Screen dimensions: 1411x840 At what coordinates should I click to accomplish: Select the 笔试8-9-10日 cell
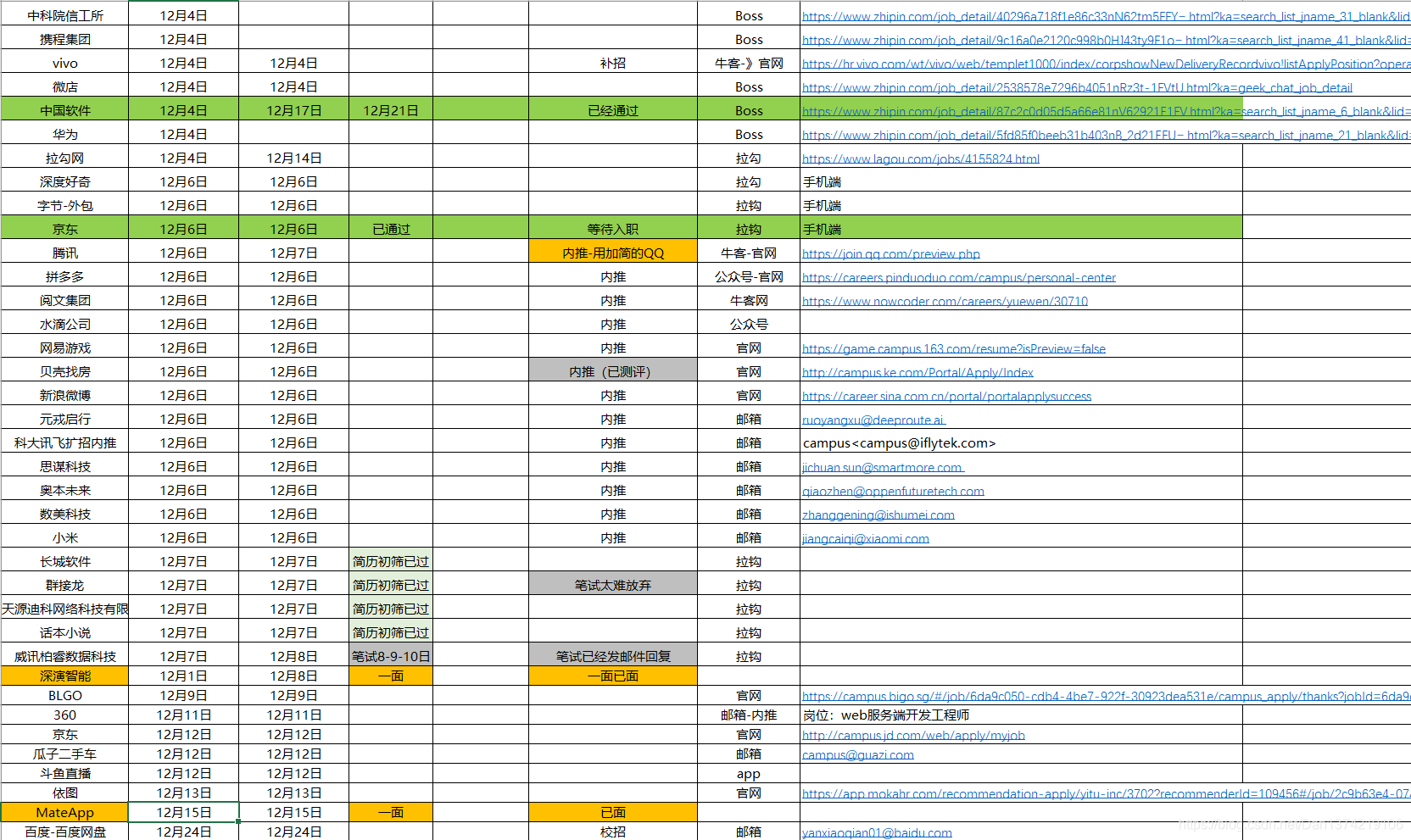pos(391,656)
